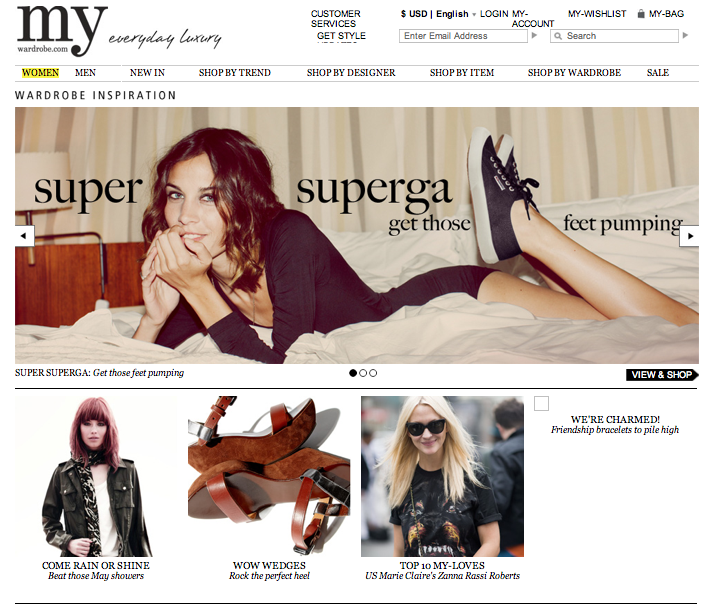Select the second carousel dot
The height and width of the screenshot is (613, 715).
(363, 373)
